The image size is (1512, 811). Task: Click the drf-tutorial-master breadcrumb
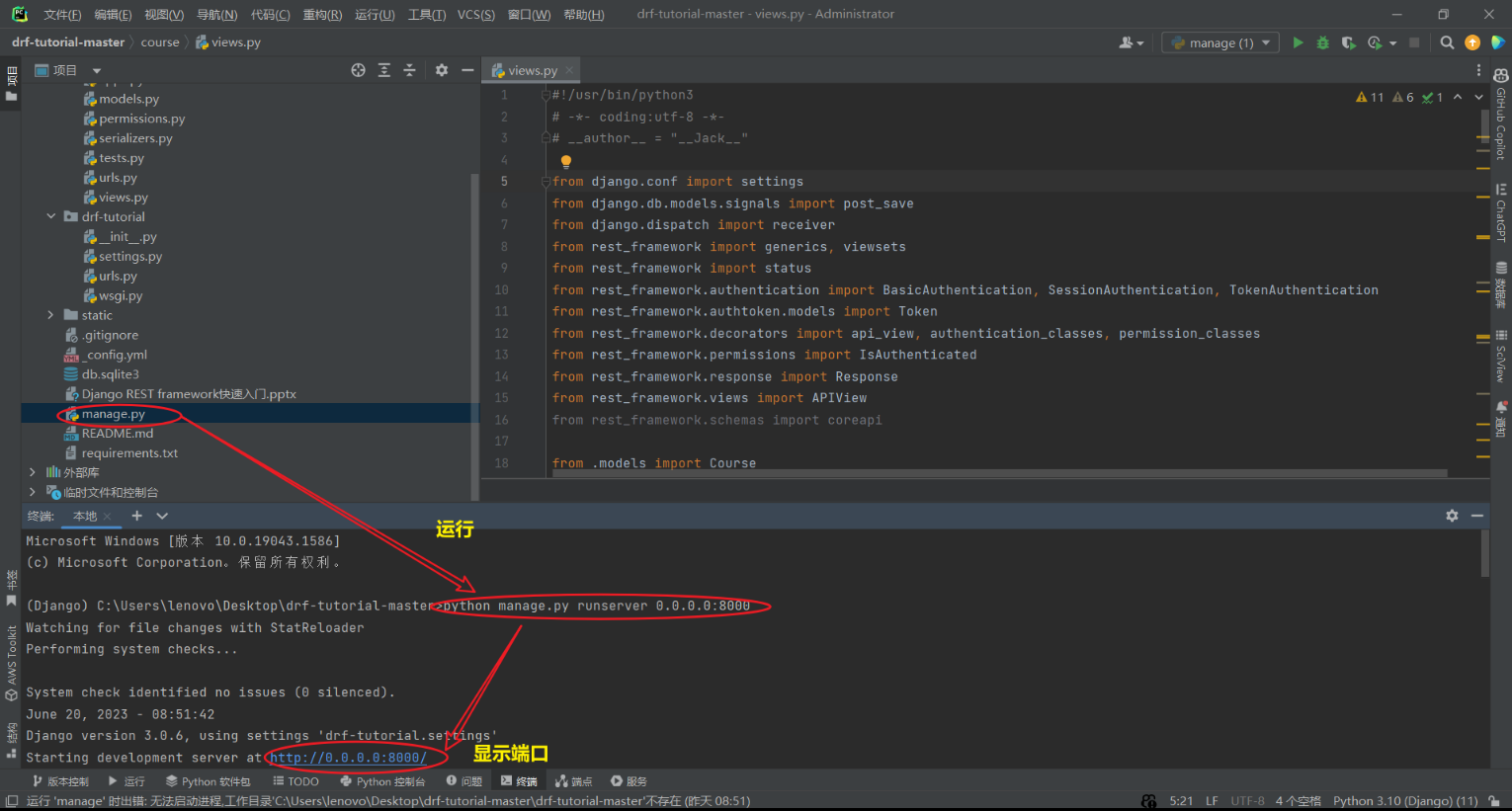(68, 42)
